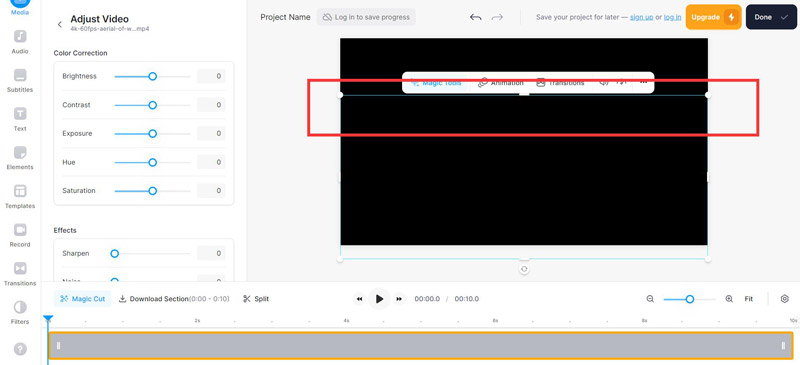Split the clip at the playhead
Image resolution: width=800 pixels, height=365 pixels.
256,299
